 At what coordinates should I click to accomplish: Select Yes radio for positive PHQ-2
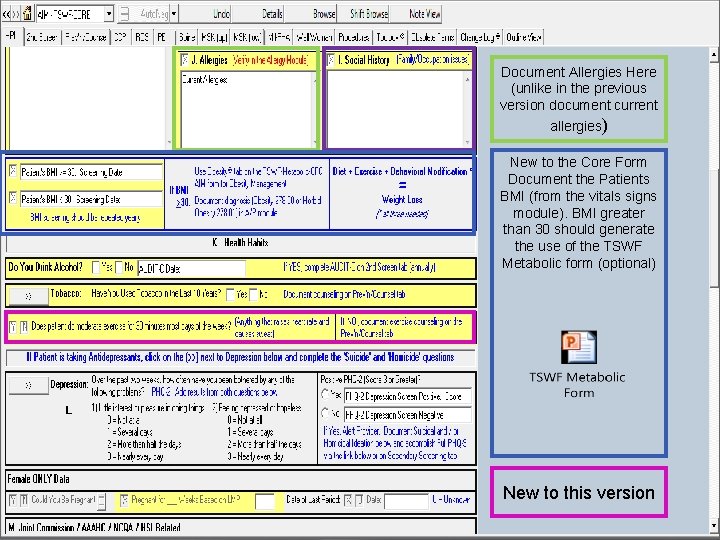tap(326, 394)
